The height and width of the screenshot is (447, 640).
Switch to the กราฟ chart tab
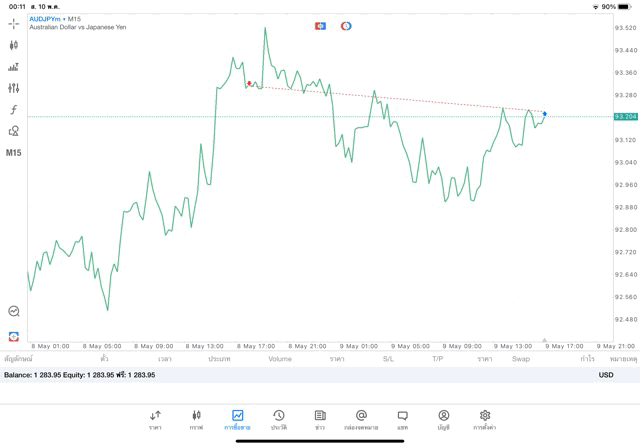pos(196,419)
